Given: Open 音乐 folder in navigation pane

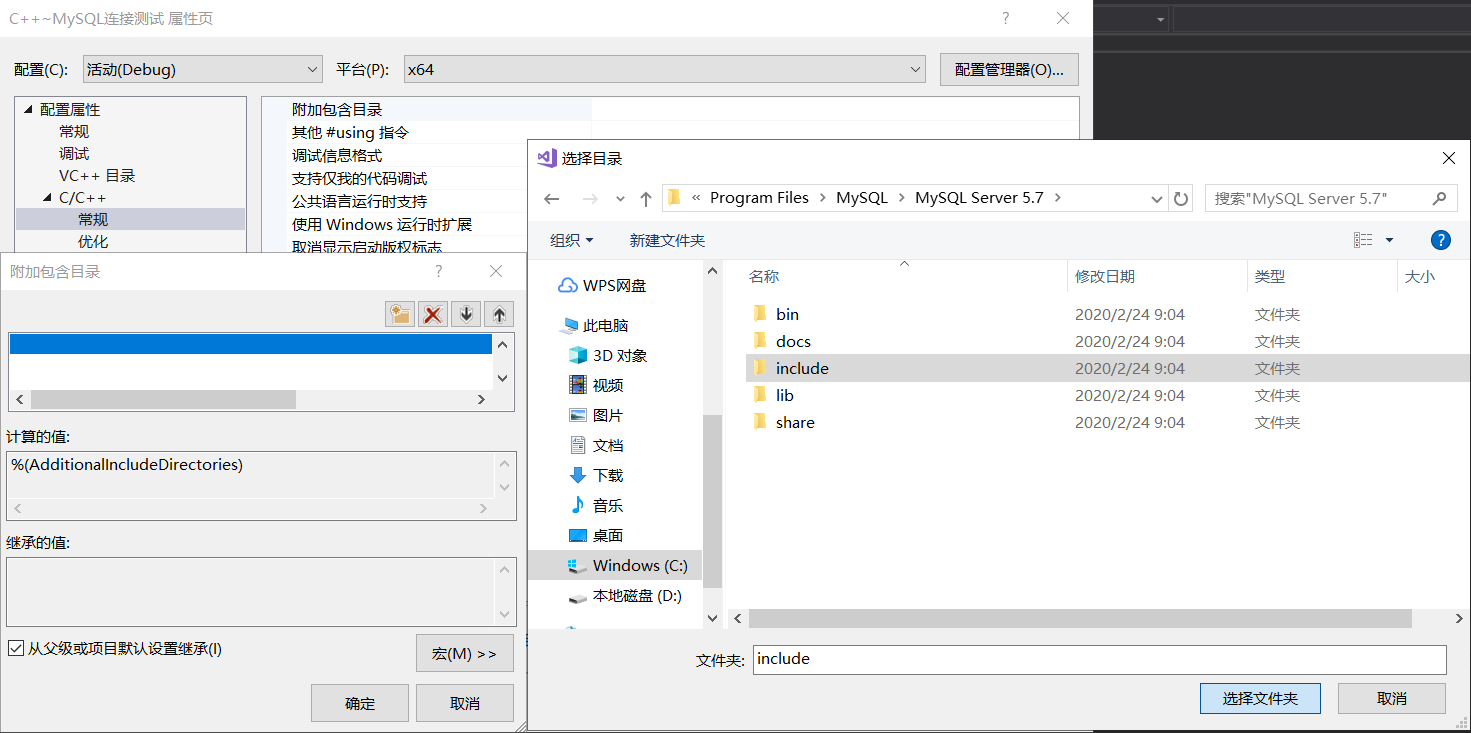Looking at the screenshot, I should [x=595, y=505].
